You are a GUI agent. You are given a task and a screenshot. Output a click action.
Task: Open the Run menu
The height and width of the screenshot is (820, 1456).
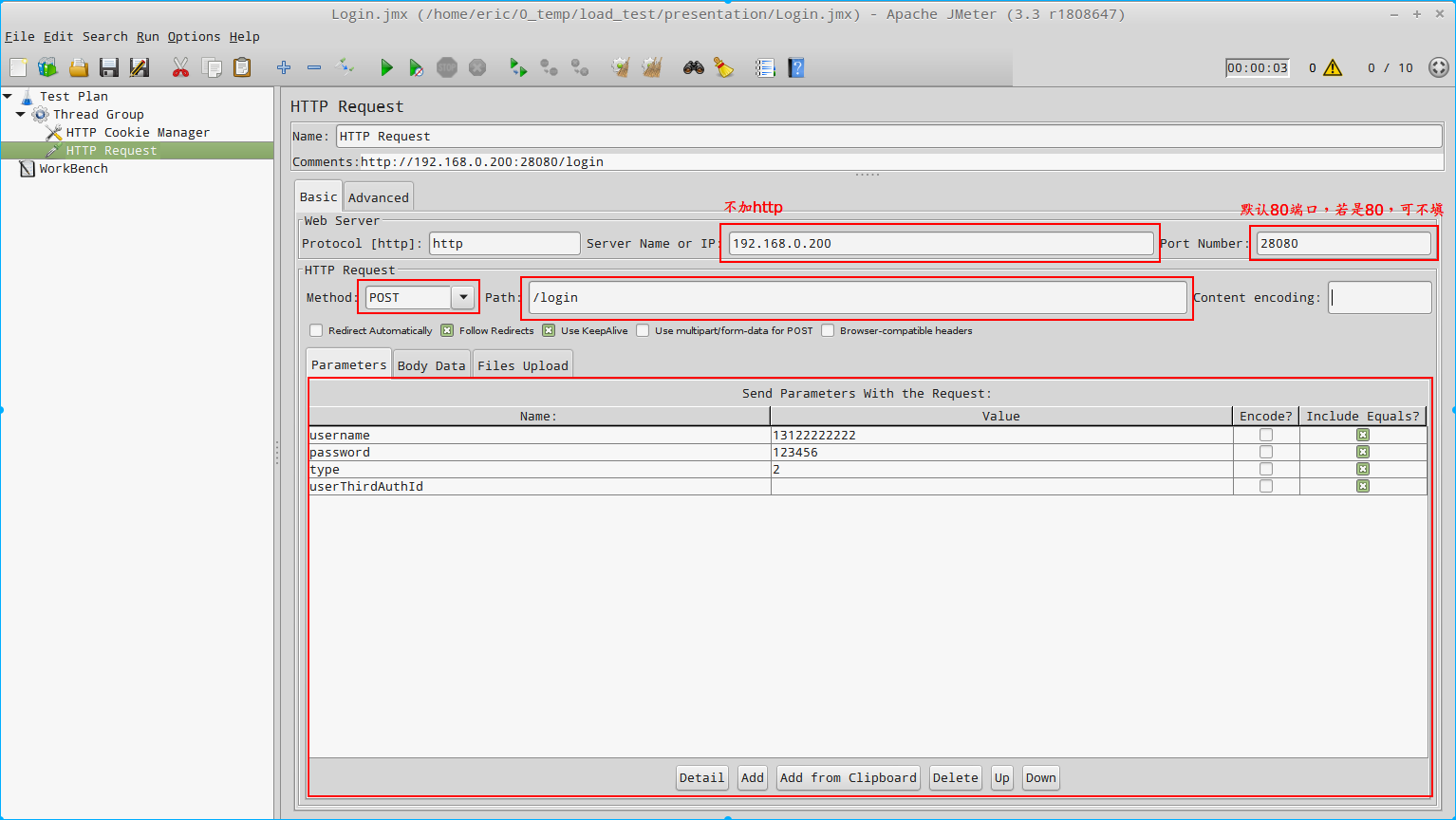point(148,36)
